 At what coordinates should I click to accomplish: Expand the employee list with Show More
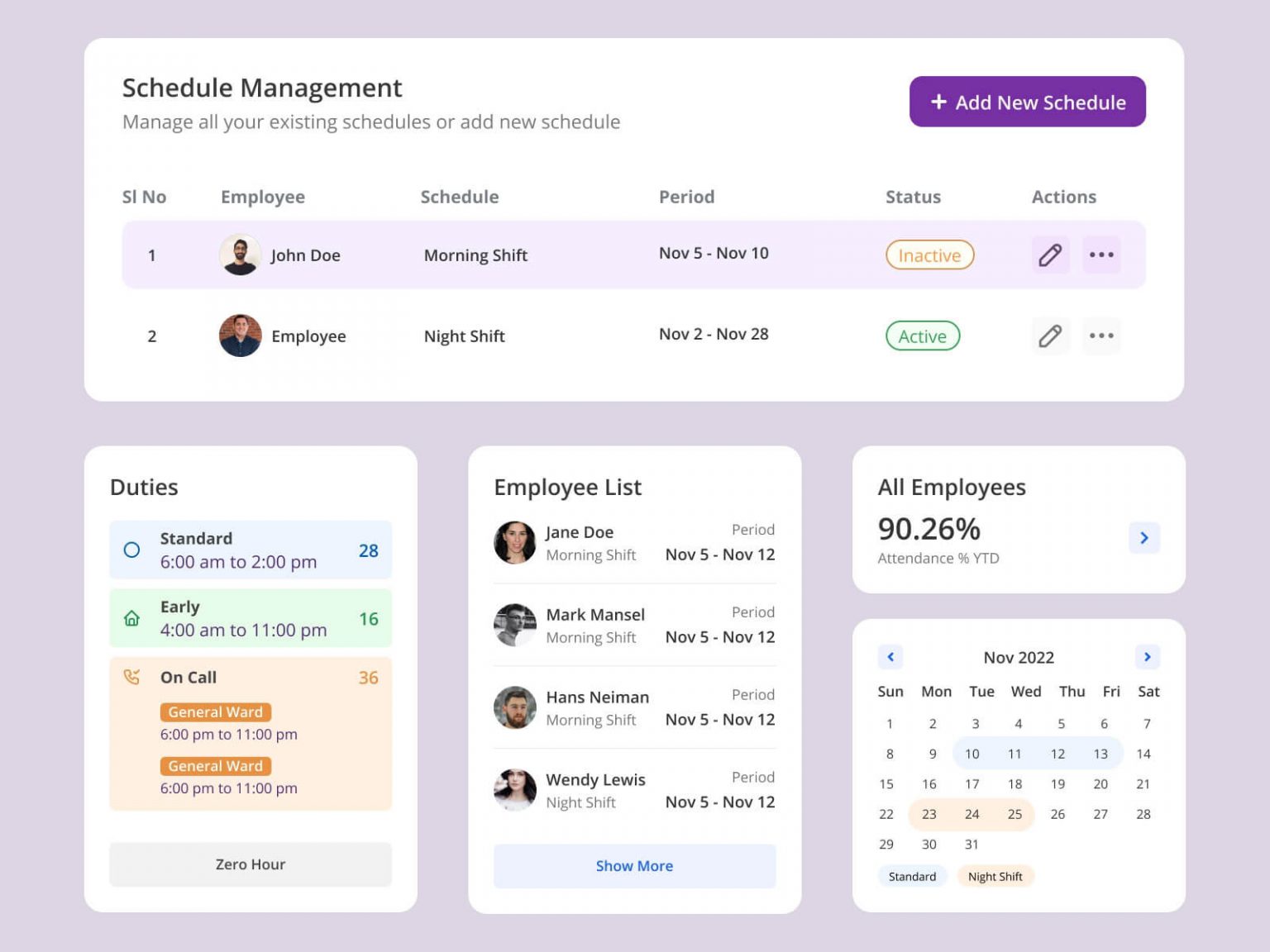634,866
